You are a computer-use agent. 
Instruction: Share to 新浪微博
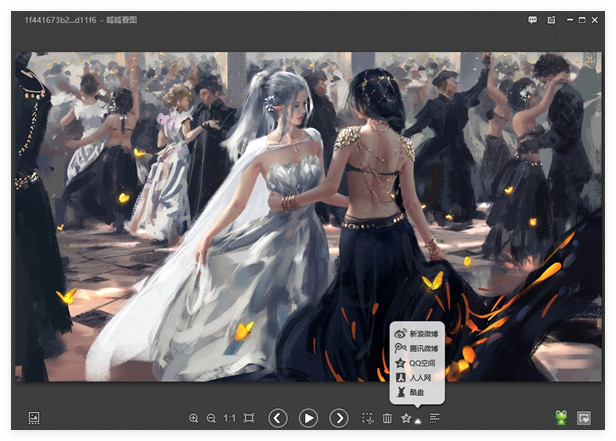[x=416, y=333]
